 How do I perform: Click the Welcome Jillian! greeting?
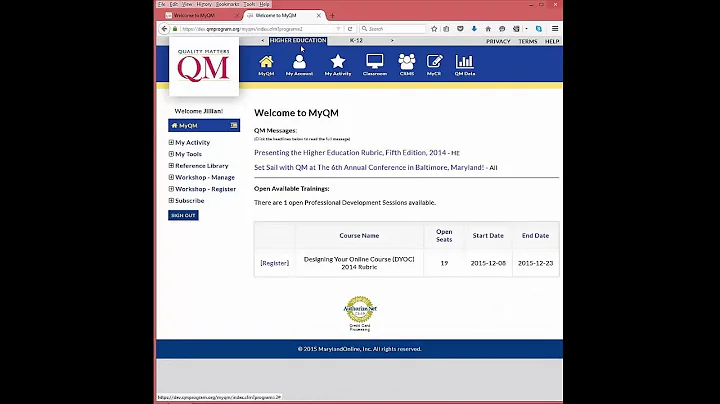(199, 111)
